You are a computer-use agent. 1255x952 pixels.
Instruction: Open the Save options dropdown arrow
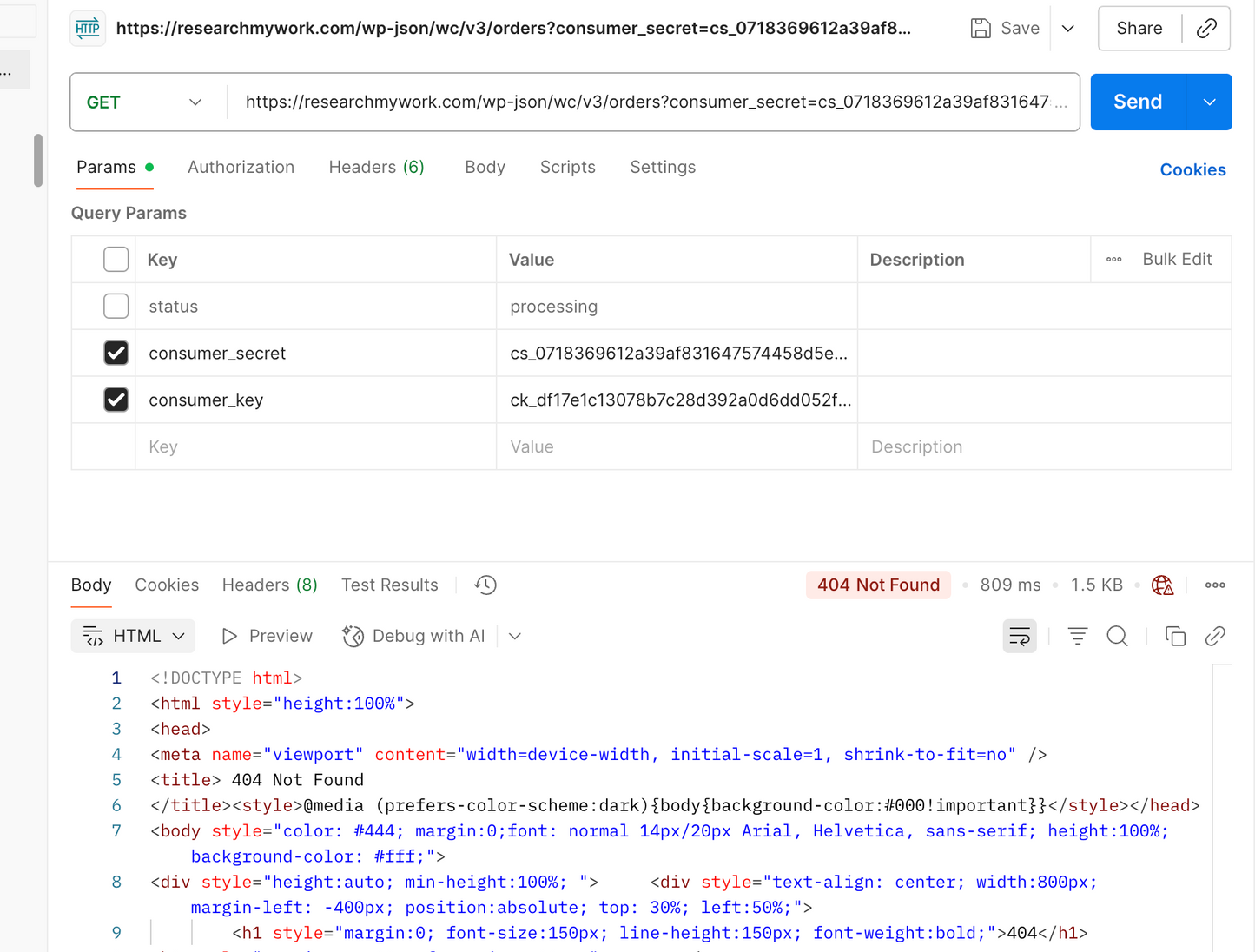[1068, 29]
